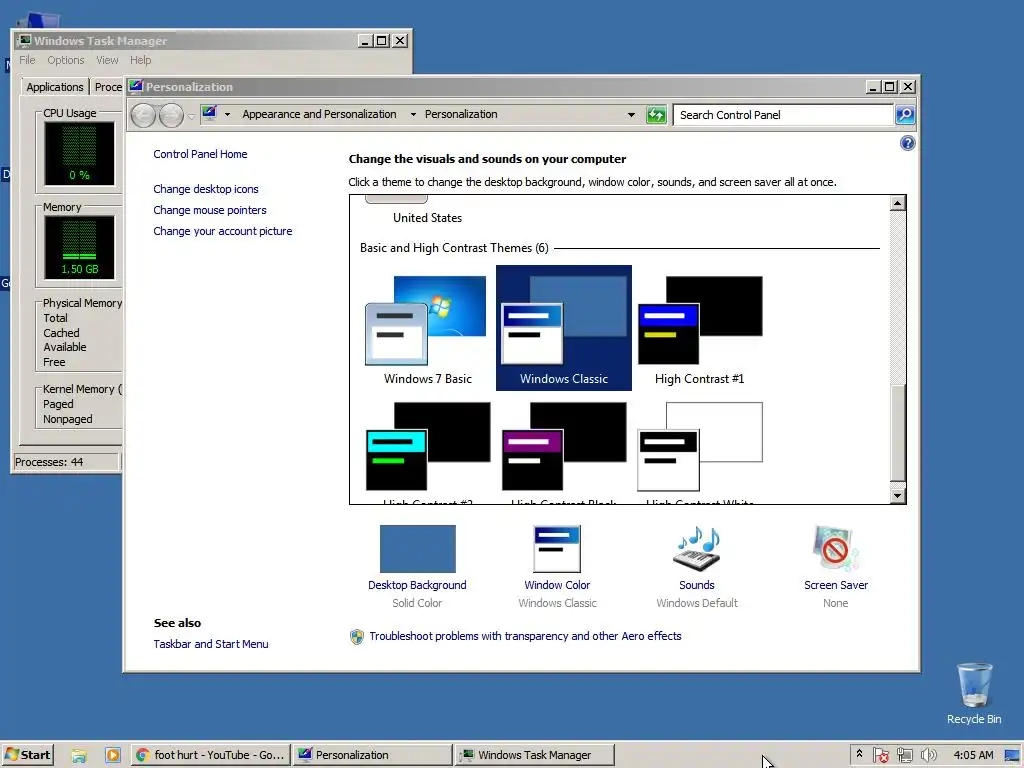Click the Memory 1.50 GB meter

tap(79, 248)
